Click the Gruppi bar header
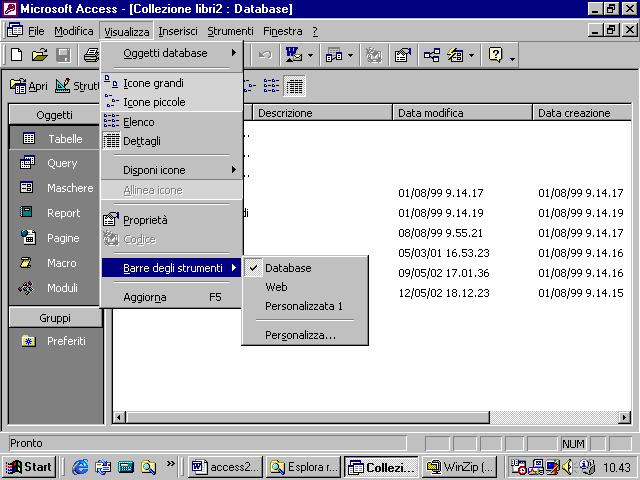 pos(55,318)
